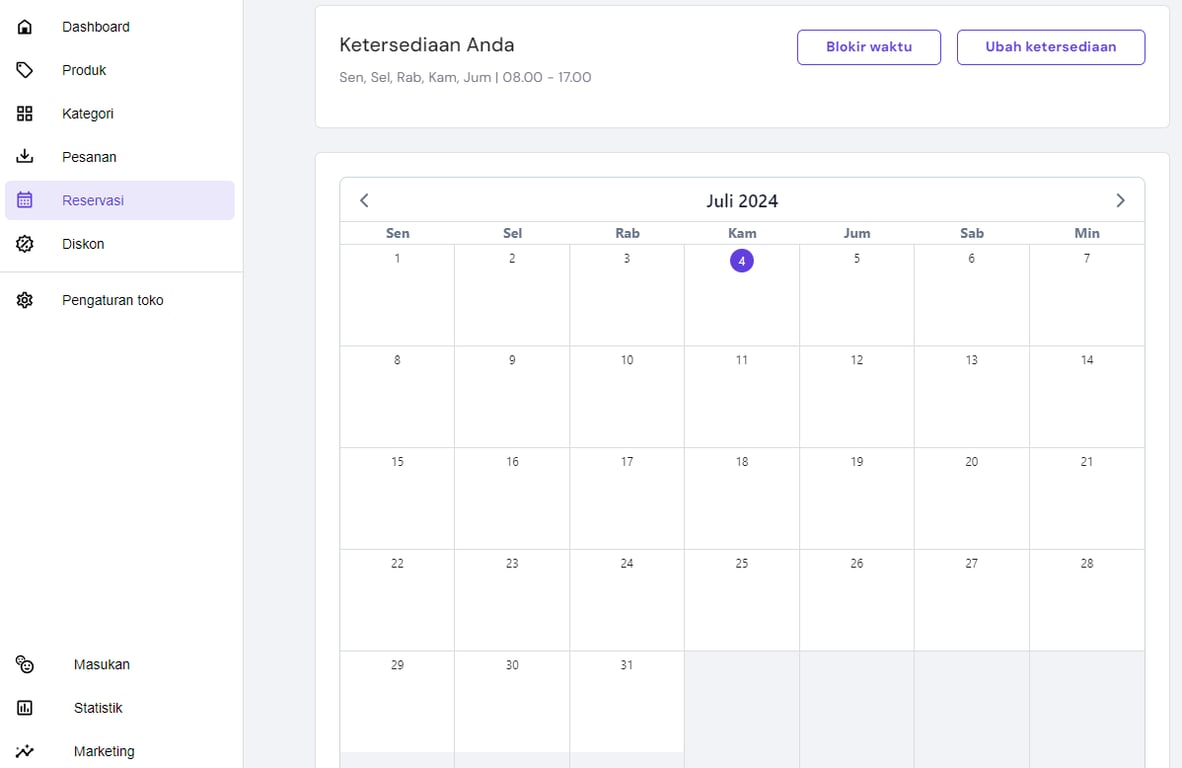Click the Reservasi calendar icon
Image resolution: width=1182 pixels, height=768 pixels.
coord(25,200)
